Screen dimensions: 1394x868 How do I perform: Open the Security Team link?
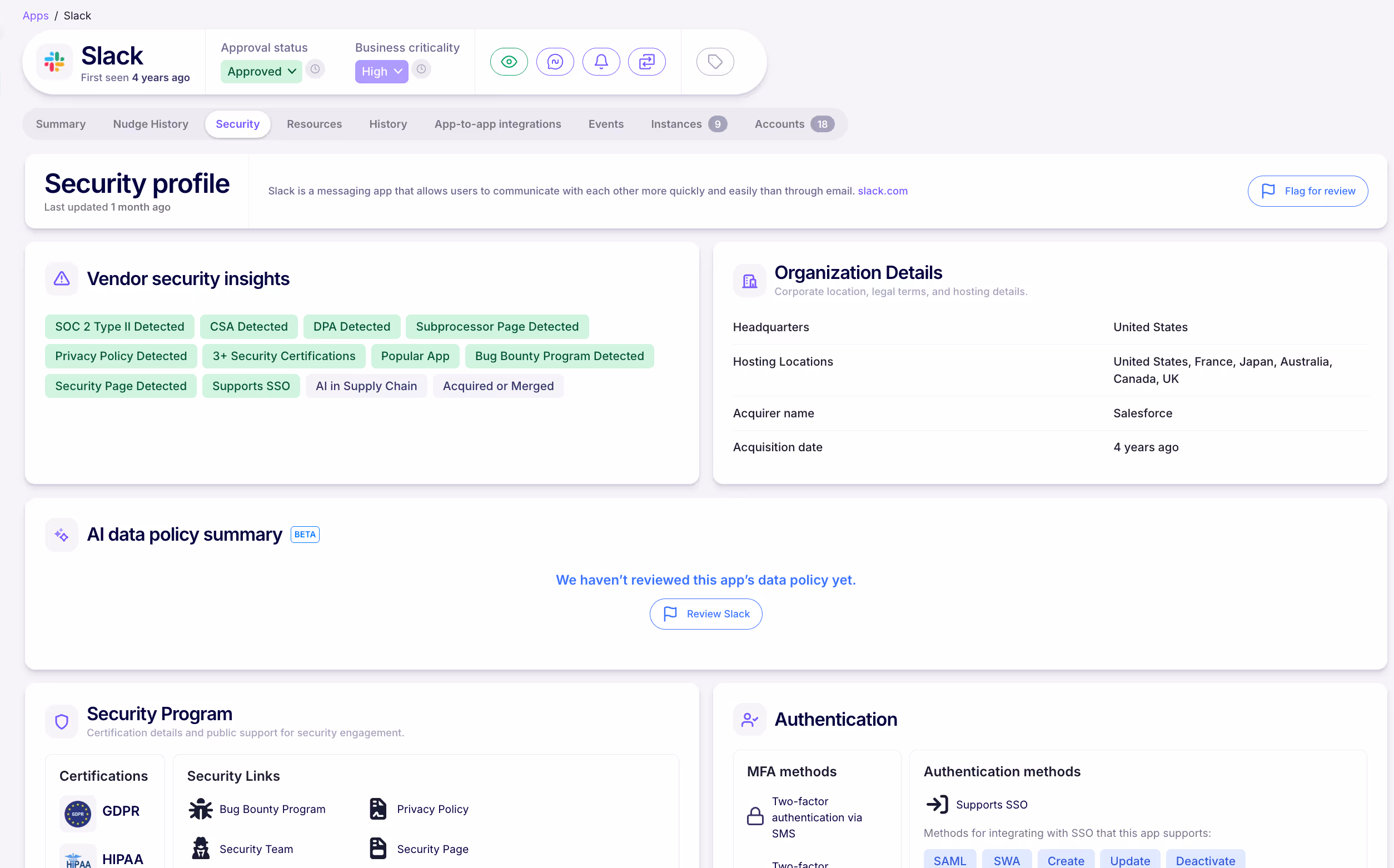[x=256, y=849]
